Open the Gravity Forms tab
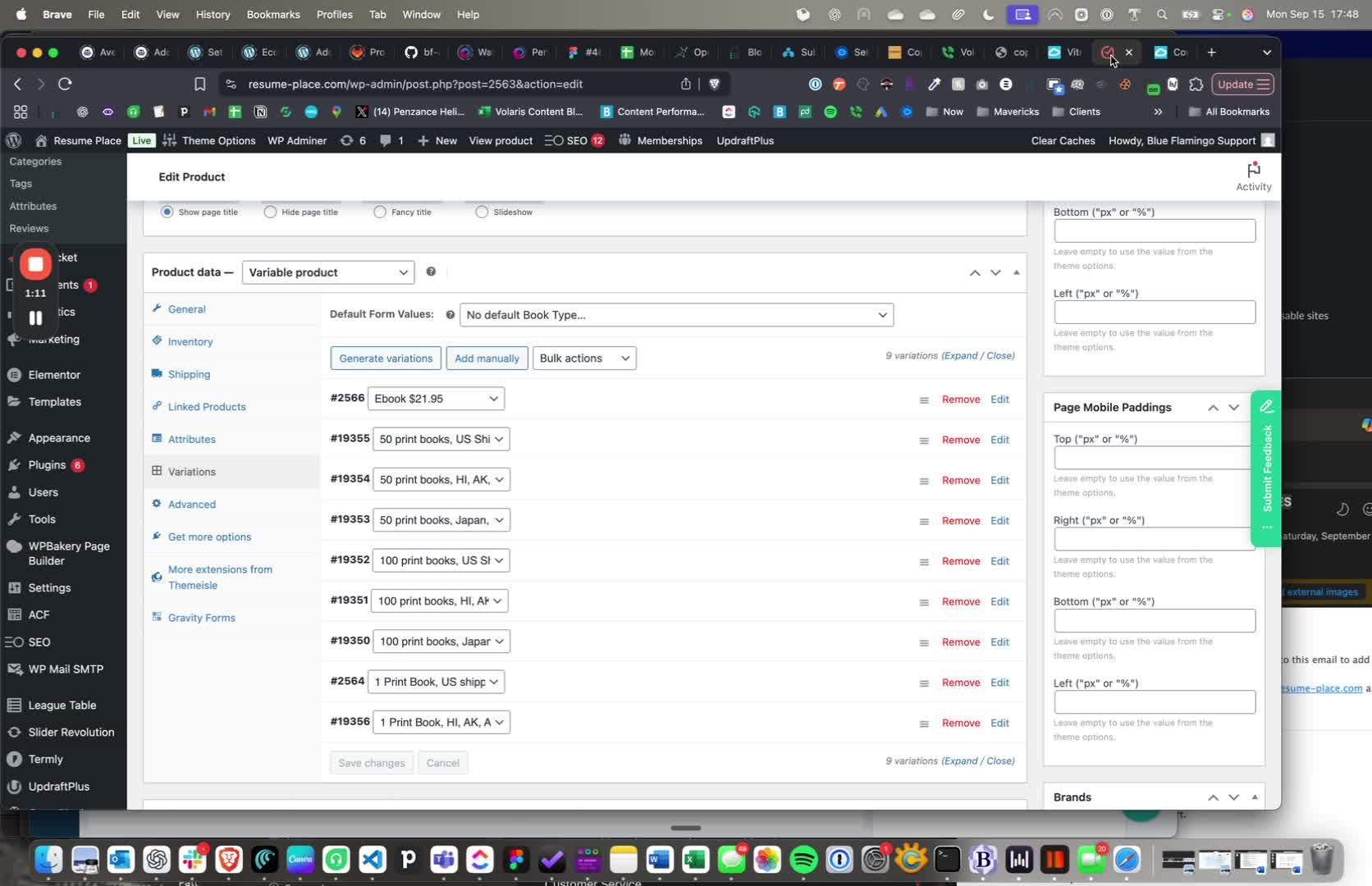This screenshot has height=886, width=1372. pyautogui.click(x=201, y=618)
